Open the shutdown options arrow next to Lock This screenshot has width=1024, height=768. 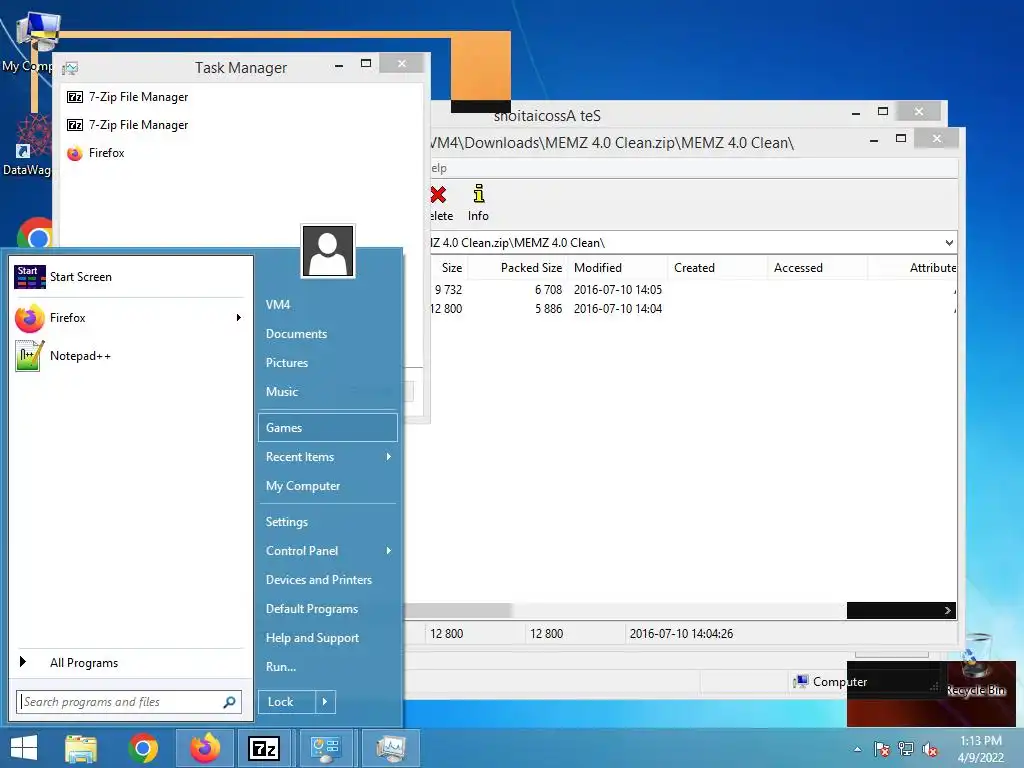pyautogui.click(x=325, y=702)
